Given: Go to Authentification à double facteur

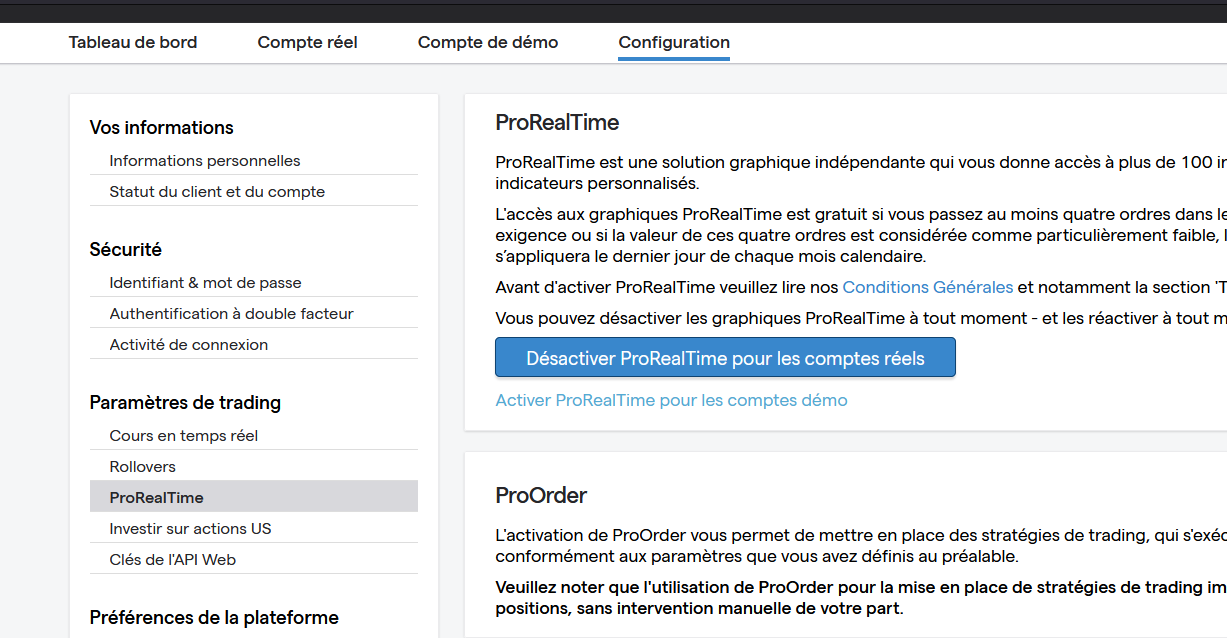Looking at the screenshot, I should tap(231, 314).
